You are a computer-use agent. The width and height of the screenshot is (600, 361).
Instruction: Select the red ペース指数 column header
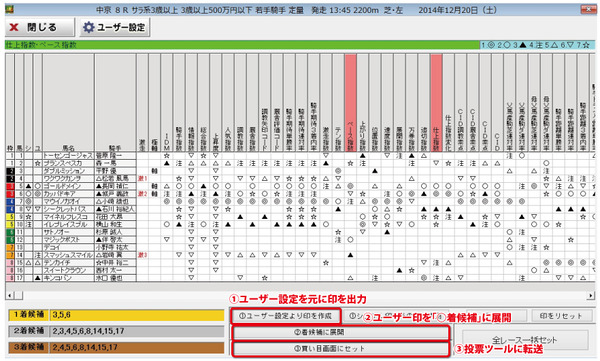click(x=351, y=103)
